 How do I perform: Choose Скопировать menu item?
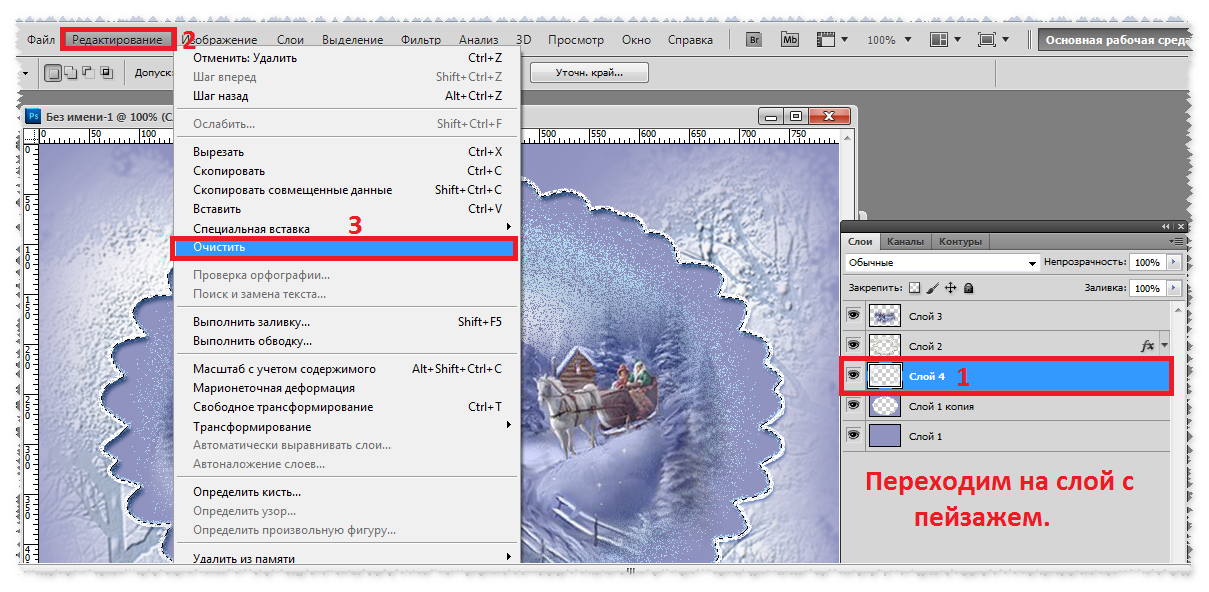[x=347, y=171]
